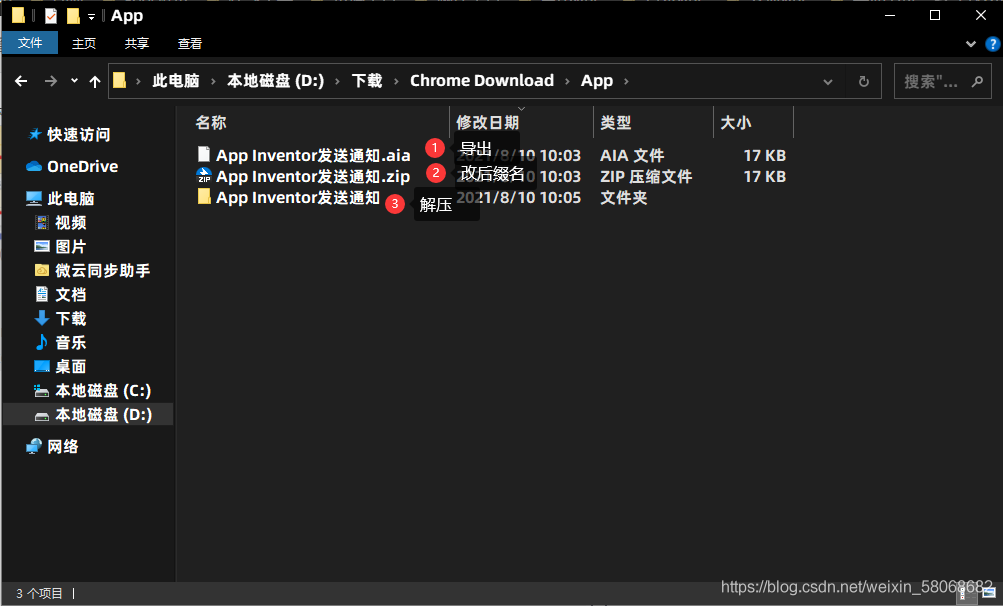Click the Refresh button in address bar
This screenshot has height=606, width=1003.
click(x=864, y=81)
